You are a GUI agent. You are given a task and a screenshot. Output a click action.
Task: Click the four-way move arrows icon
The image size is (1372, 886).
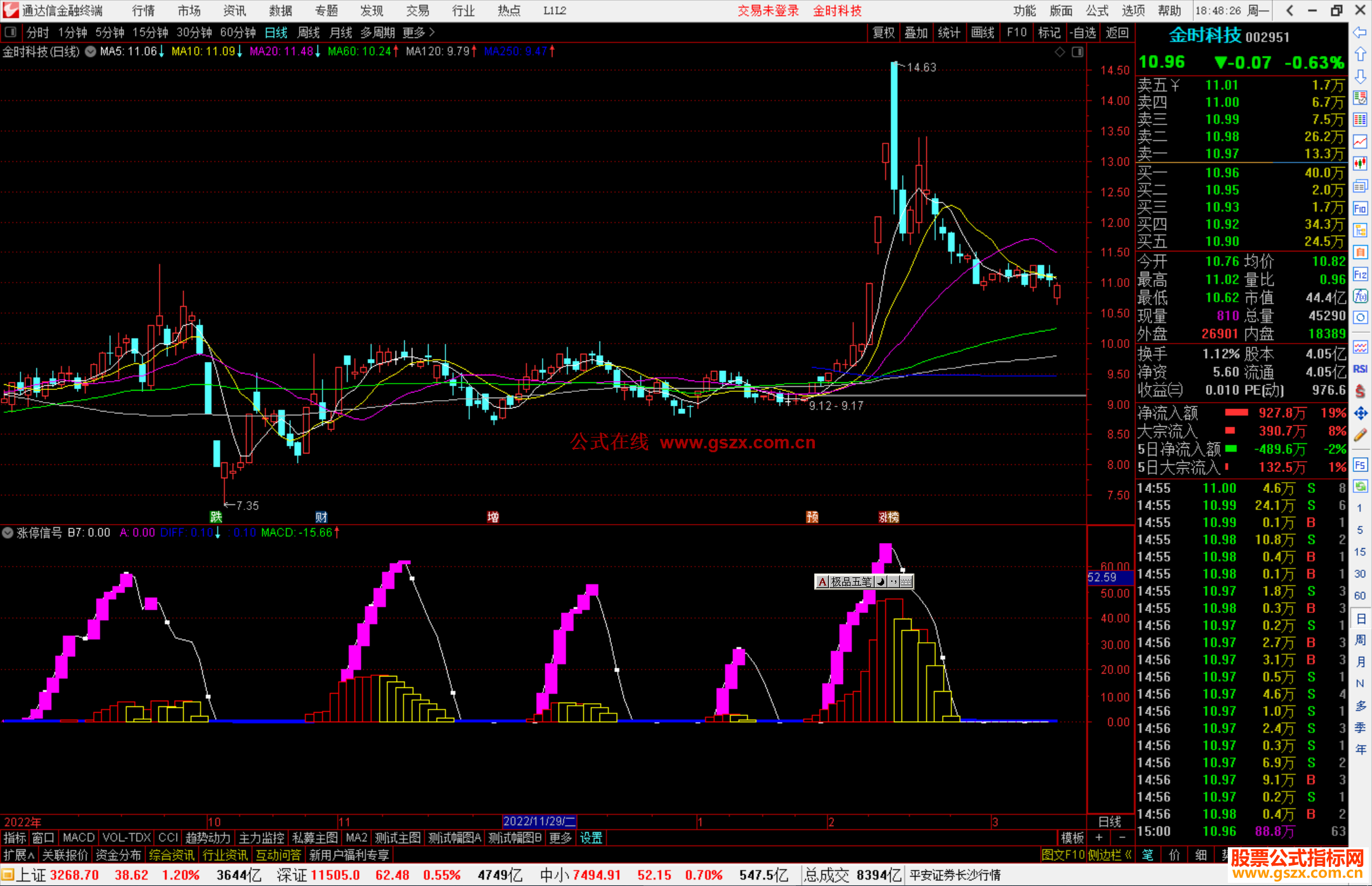pos(1360,413)
